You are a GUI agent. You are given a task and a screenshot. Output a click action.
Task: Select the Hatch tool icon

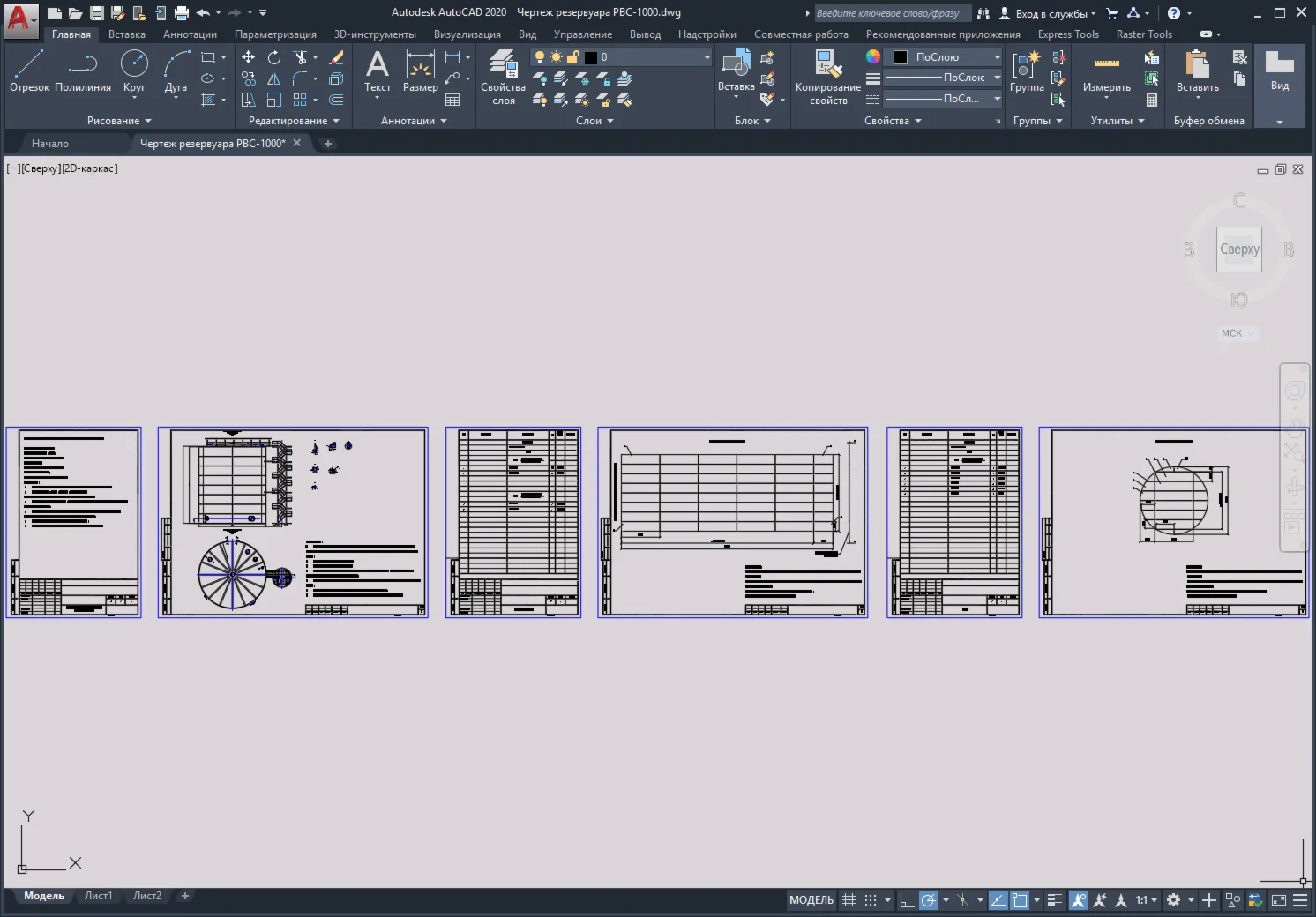tap(208, 100)
